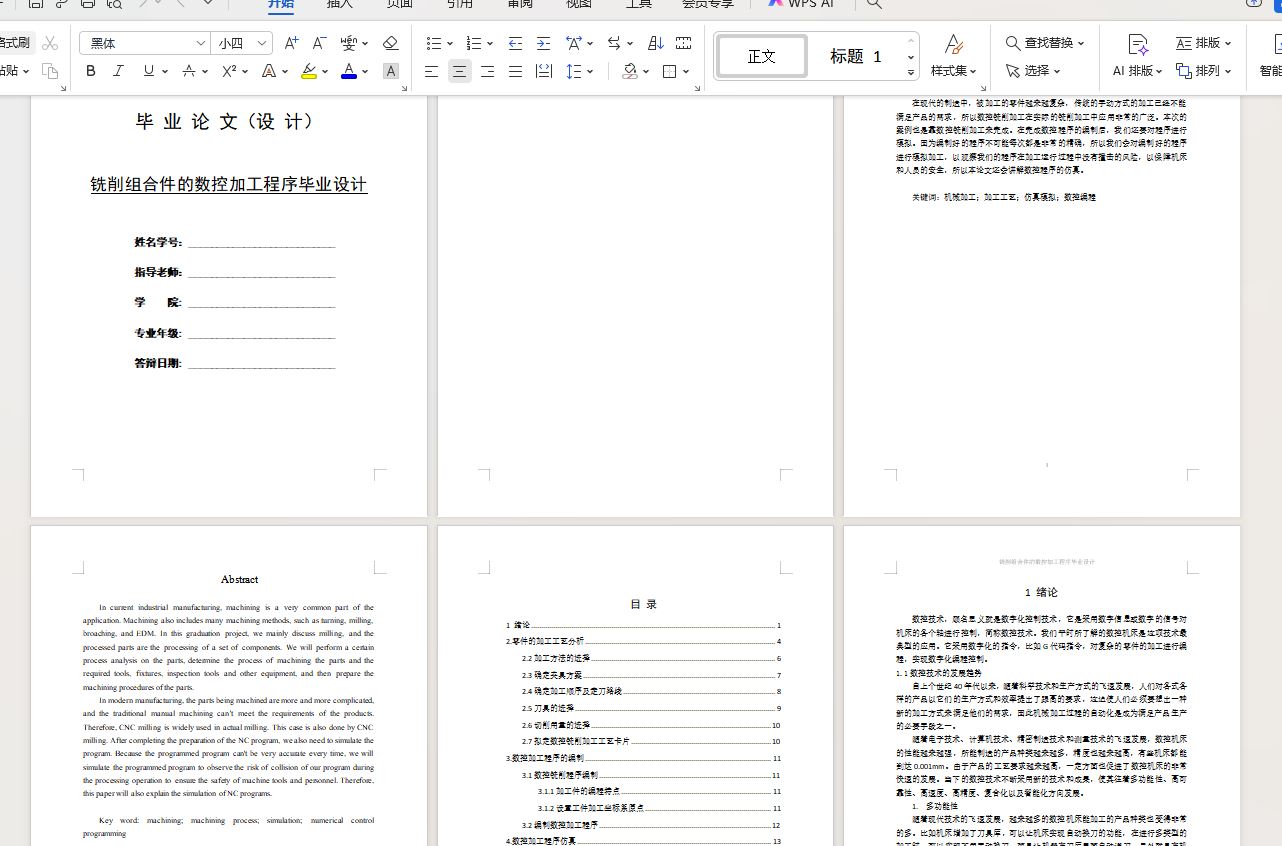Switch to the 开始 tab

pyautogui.click(x=281, y=4)
